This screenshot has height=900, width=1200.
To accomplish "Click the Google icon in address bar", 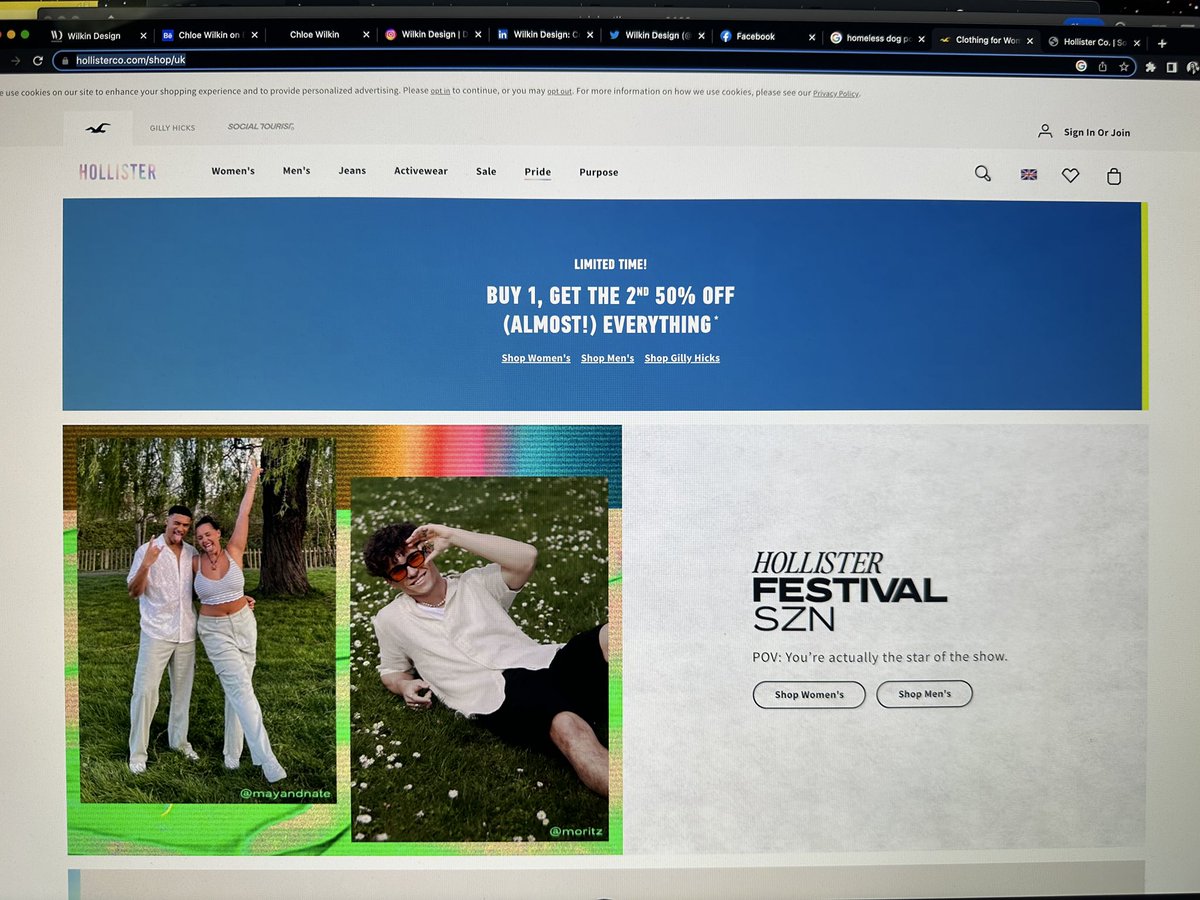I will click(1081, 66).
